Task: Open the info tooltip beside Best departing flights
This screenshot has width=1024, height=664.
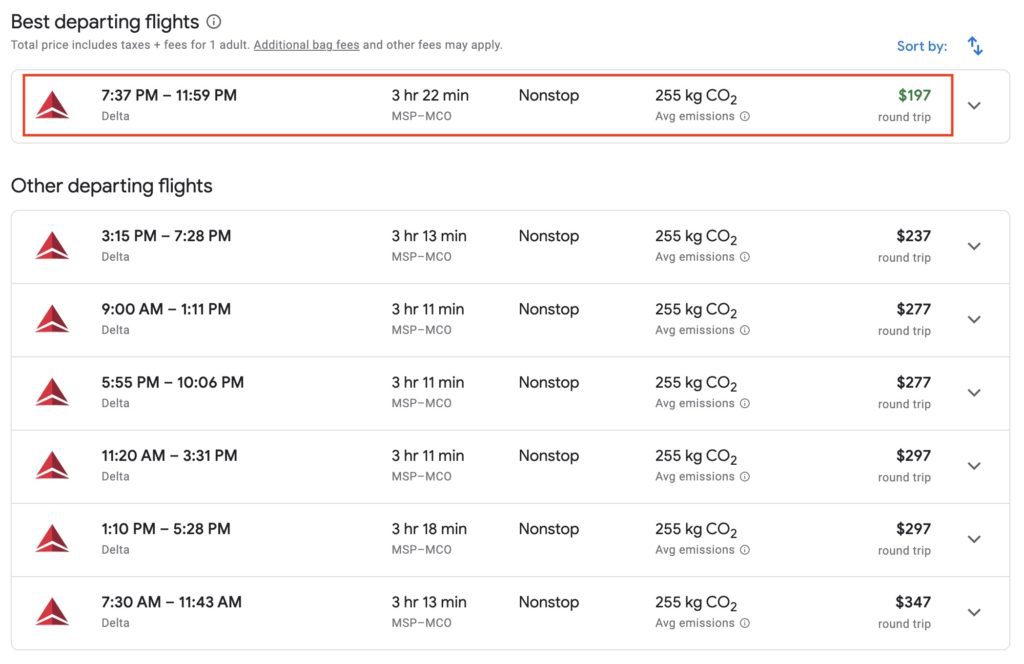Action: point(213,21)
